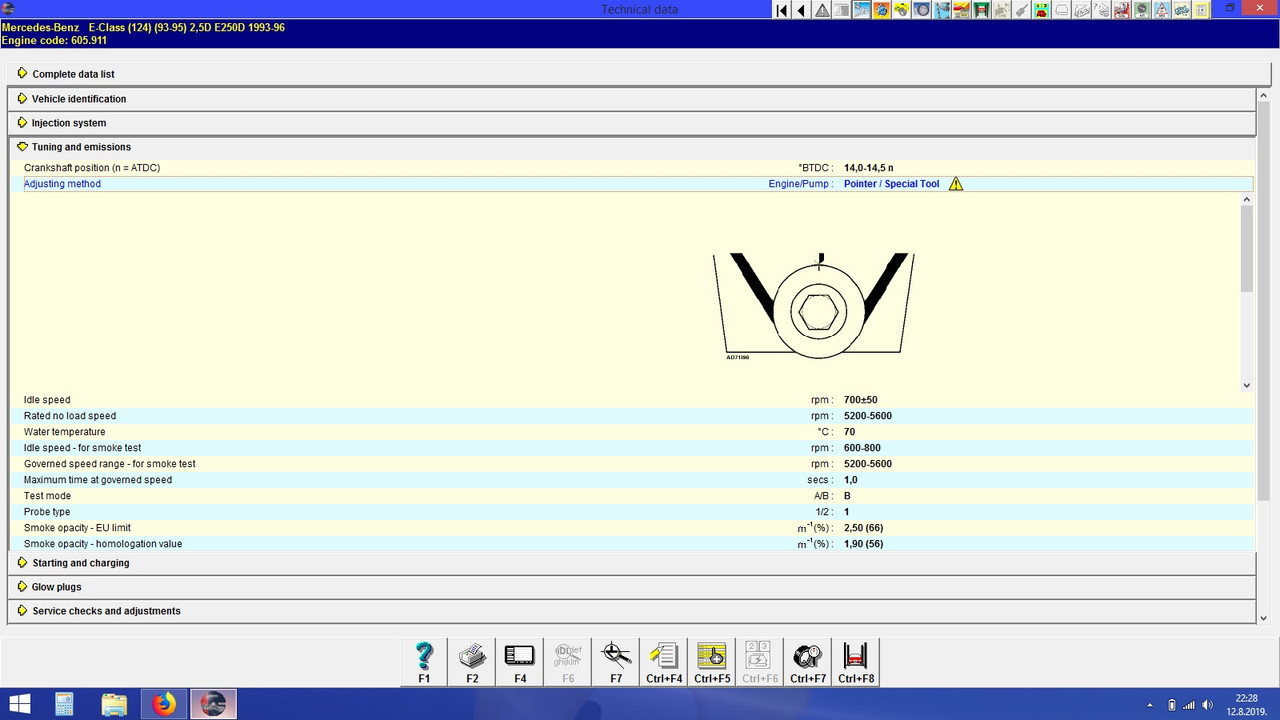This screenshot has width=1280, height=720.
Task: Switch to Firefox in the taskbar
Action: [x=163, y=704]
